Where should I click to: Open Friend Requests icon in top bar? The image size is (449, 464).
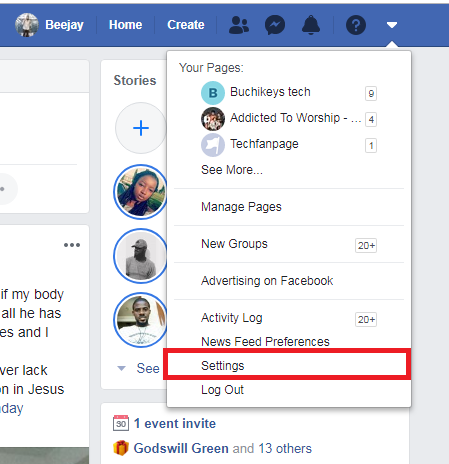pyautogui.click(x=239, y=25)
